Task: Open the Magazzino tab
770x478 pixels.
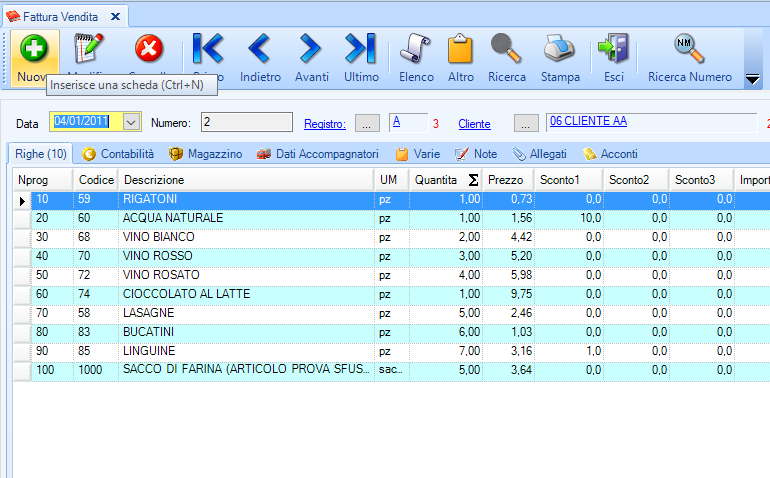Action: 205,154
